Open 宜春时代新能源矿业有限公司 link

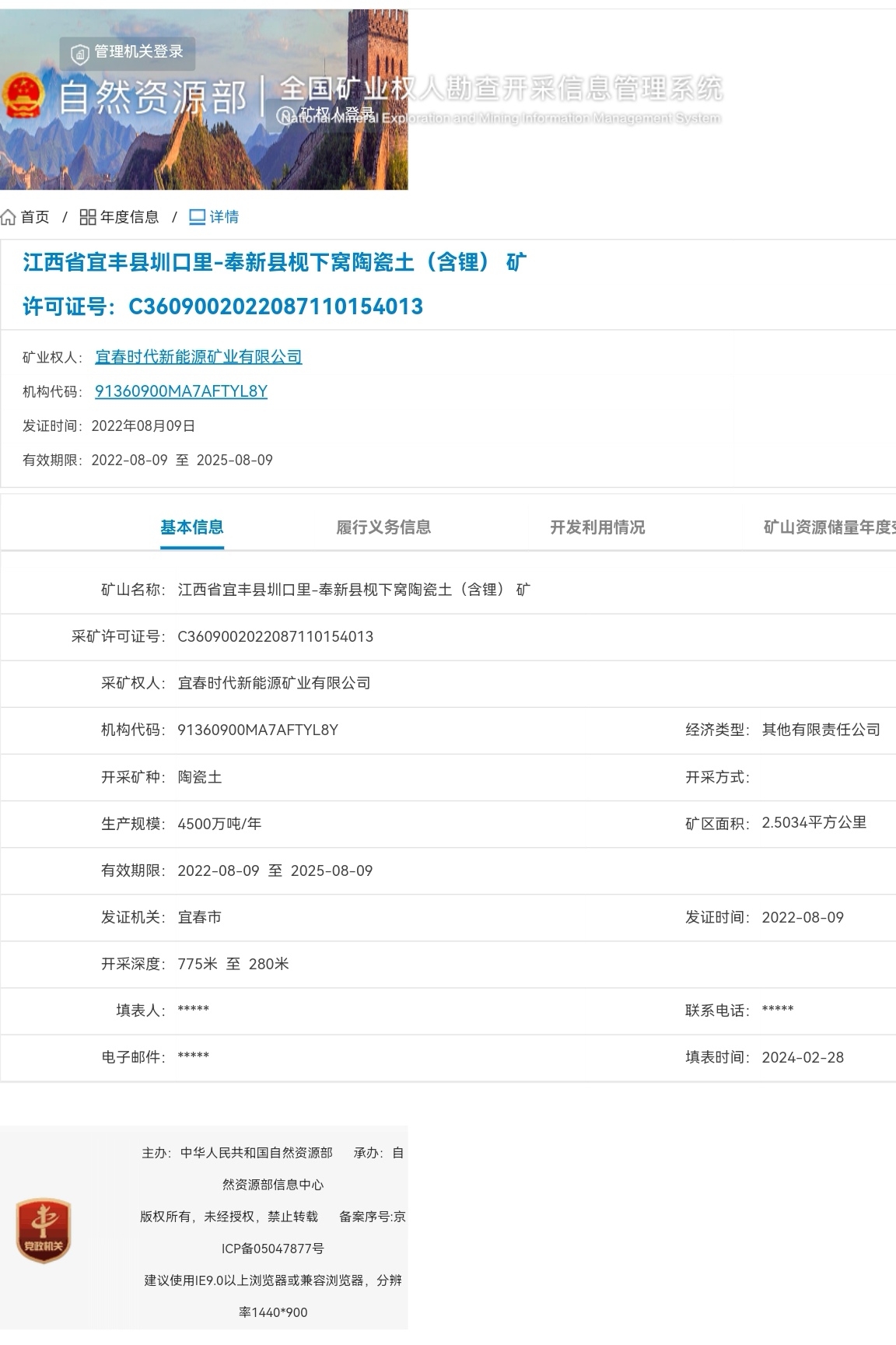click(198, 356)
